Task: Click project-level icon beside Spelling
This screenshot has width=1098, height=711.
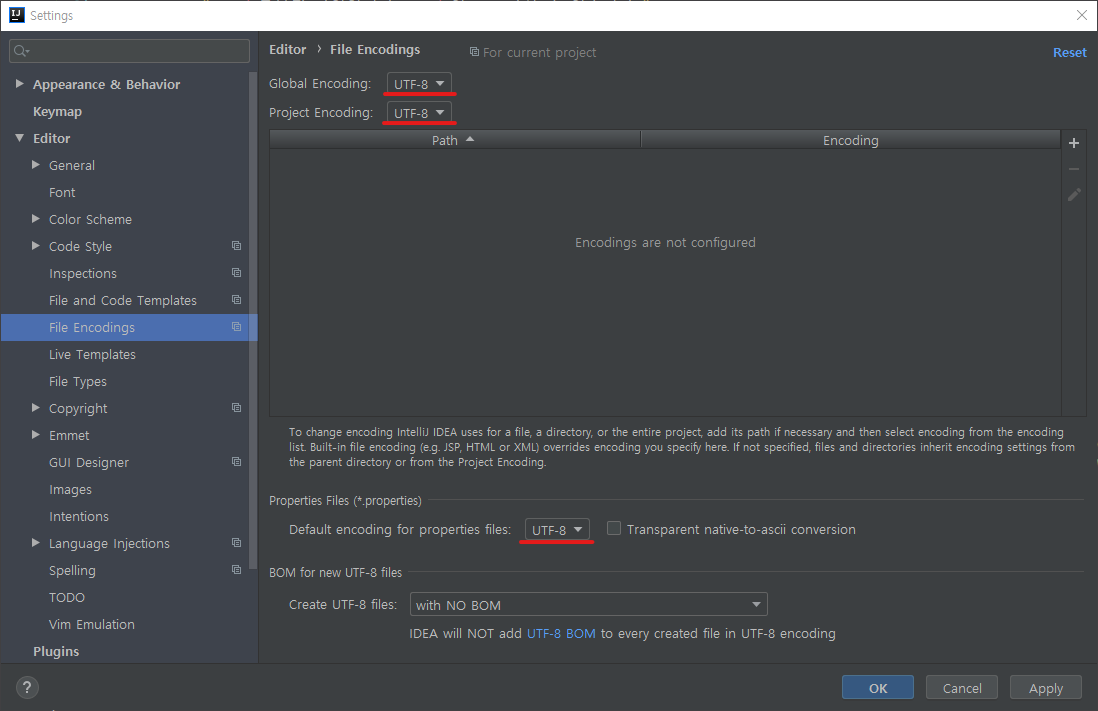Action: pyautogui.click(x=237, y=570)
